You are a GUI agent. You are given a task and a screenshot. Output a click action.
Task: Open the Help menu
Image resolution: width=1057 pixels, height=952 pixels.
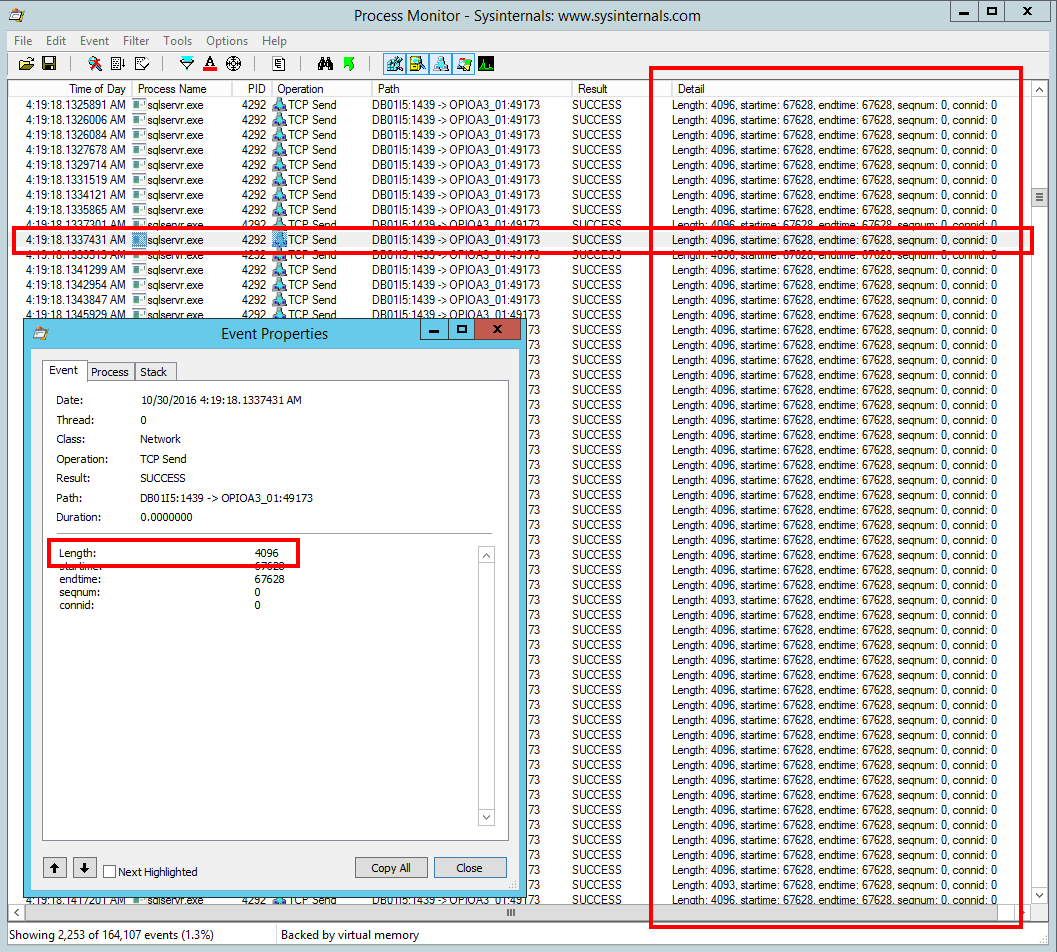click(274, 40)
